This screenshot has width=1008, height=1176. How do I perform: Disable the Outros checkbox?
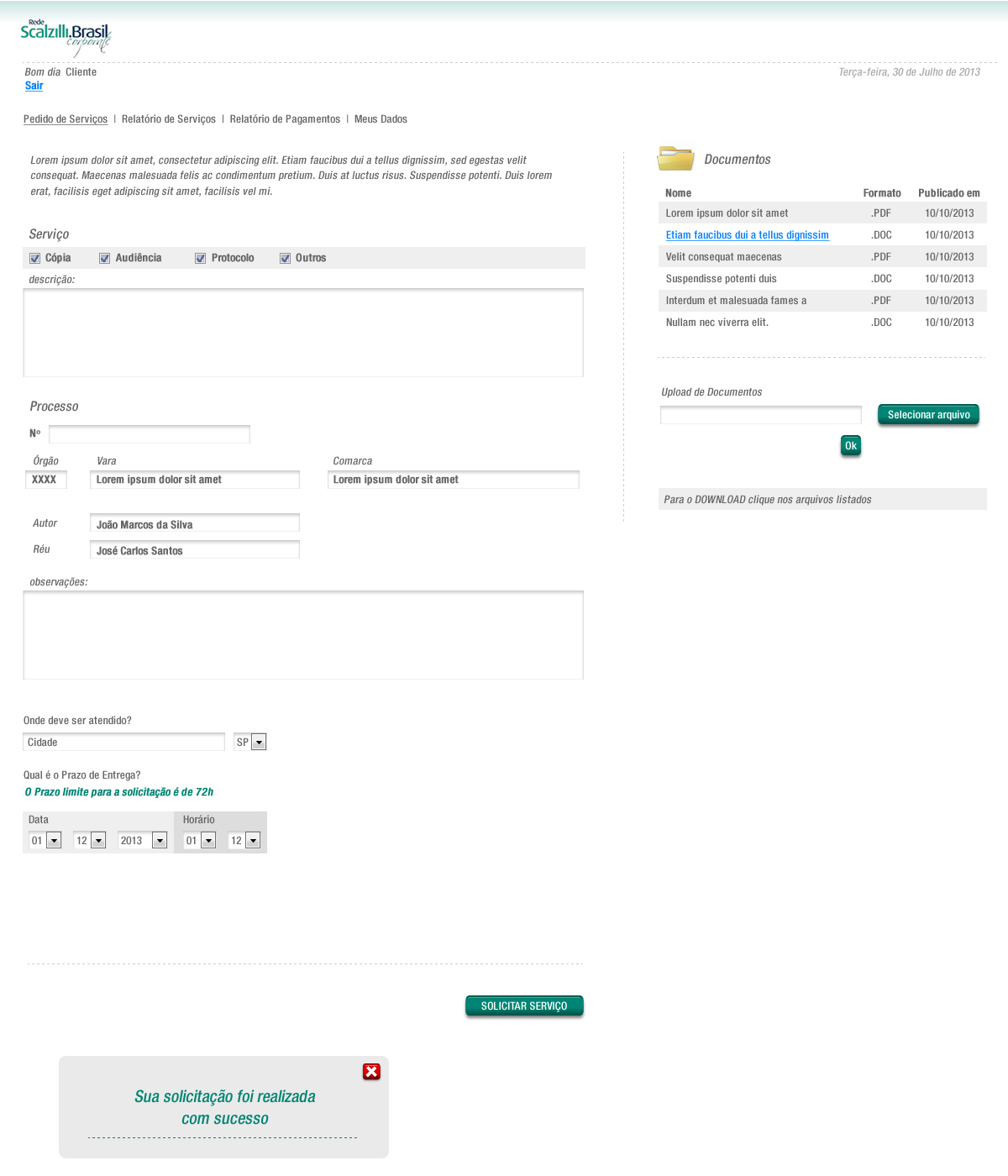[286, 258]
